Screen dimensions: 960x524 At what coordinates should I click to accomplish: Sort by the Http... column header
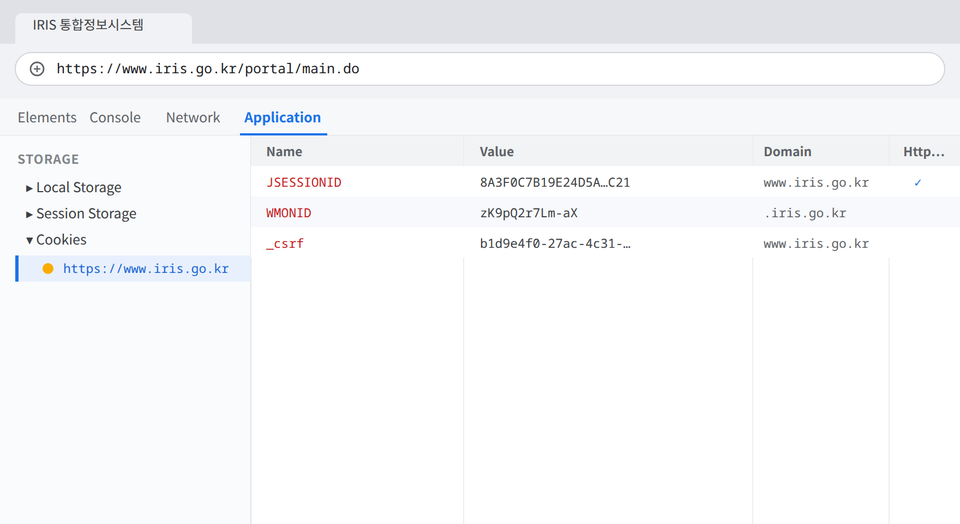[924, 151]
